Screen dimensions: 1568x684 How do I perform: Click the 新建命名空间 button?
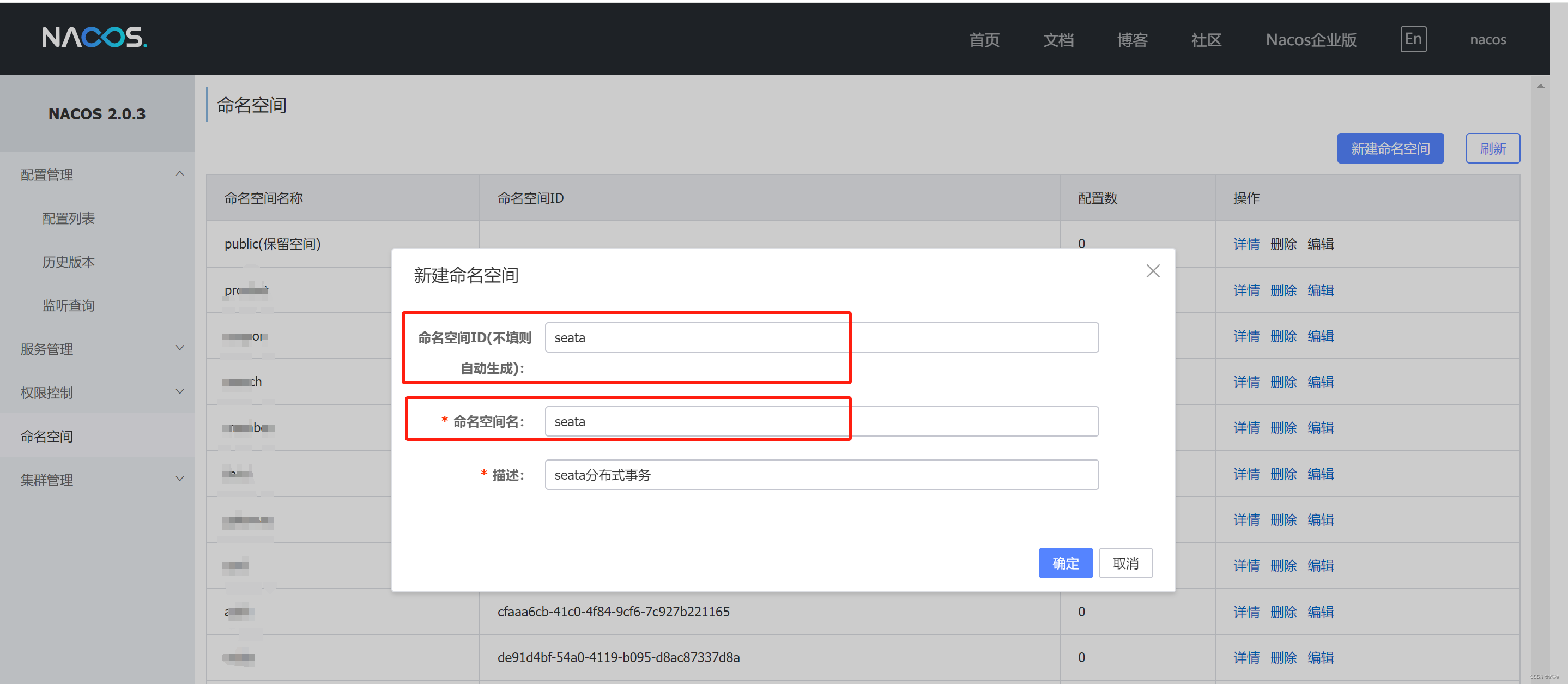1390,148
